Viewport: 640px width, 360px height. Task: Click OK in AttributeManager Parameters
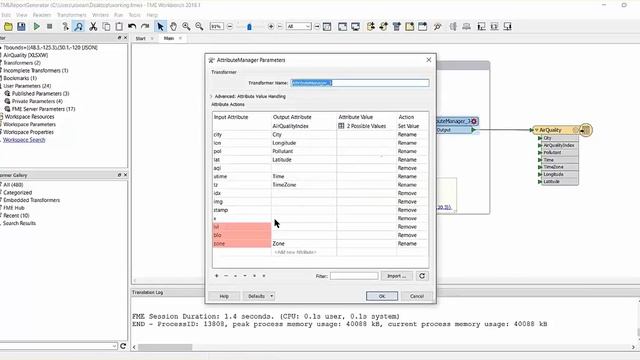(382, 296)
